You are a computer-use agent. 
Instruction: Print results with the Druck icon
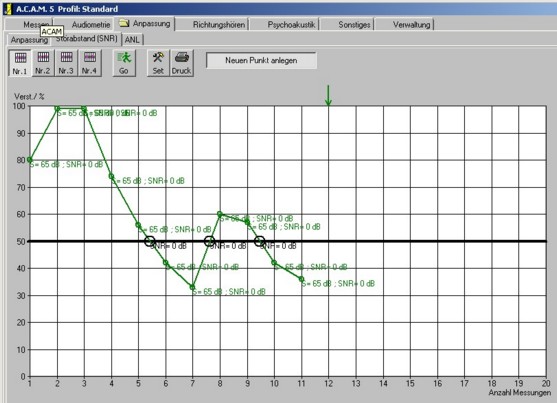182,63
